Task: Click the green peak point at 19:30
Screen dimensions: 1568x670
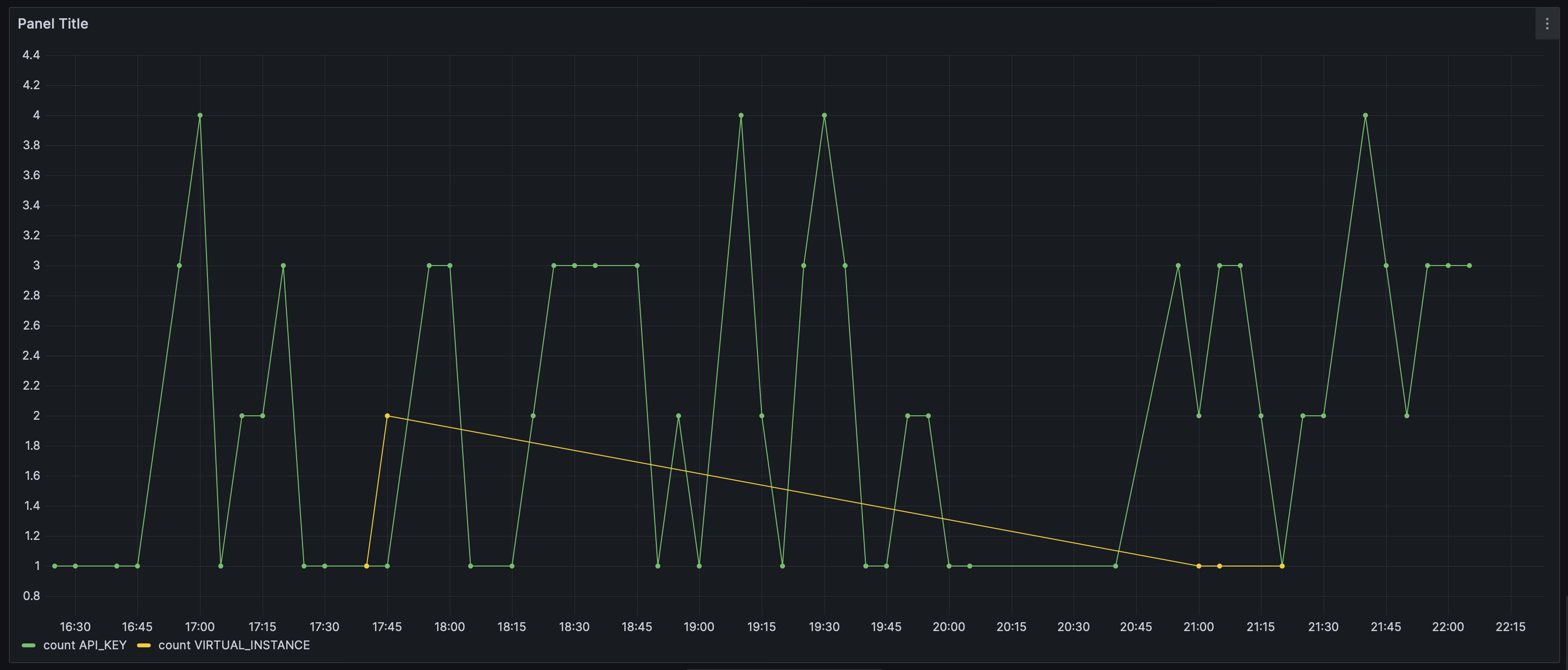Action: point(824,116)
